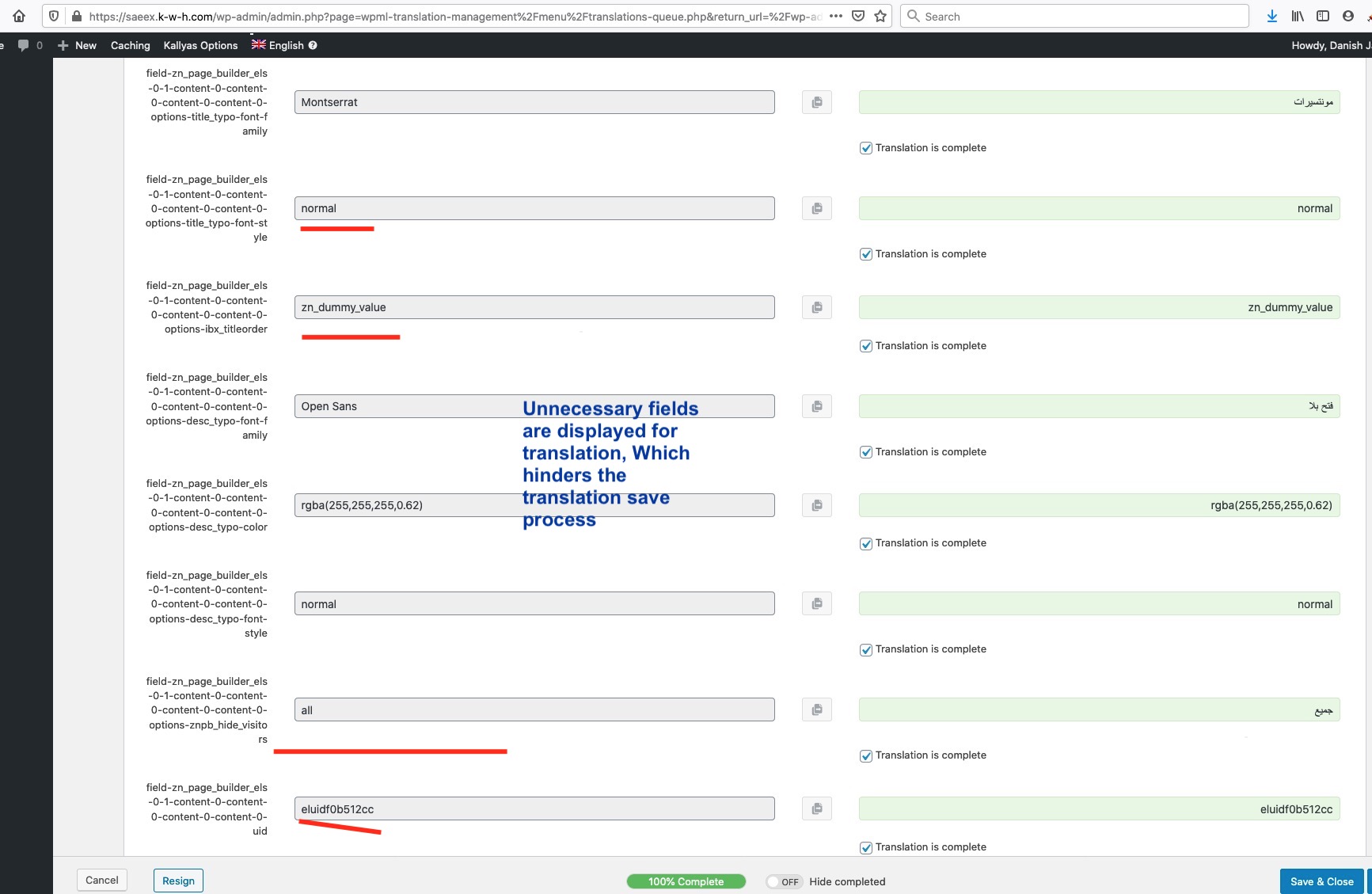Screen dimensions: 1372x894
Task: Copy original for Open Sans field
Action: tap(817, 406)
